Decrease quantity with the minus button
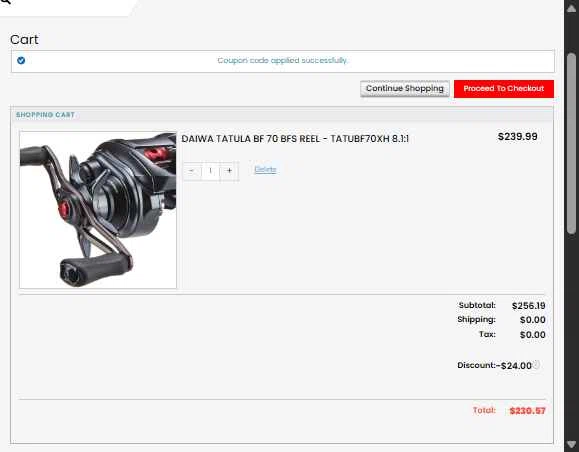This screenshot has height=452, width=579. [x=192, y=171]
